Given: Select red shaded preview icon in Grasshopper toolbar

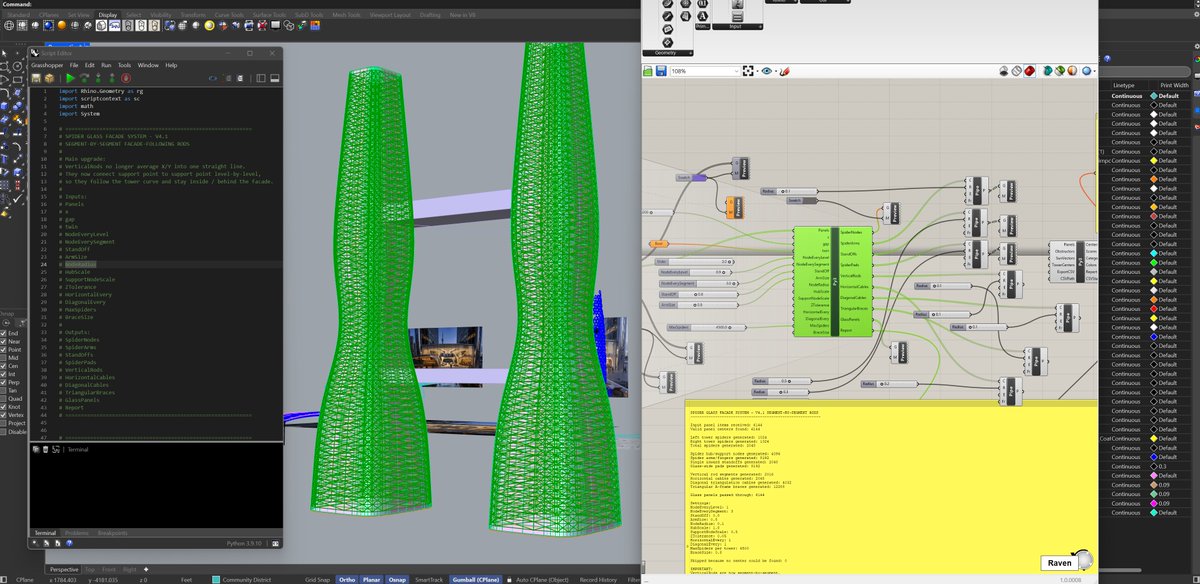Looking at the screenshot, I should pyautogui.click(x=1029, y=71).
